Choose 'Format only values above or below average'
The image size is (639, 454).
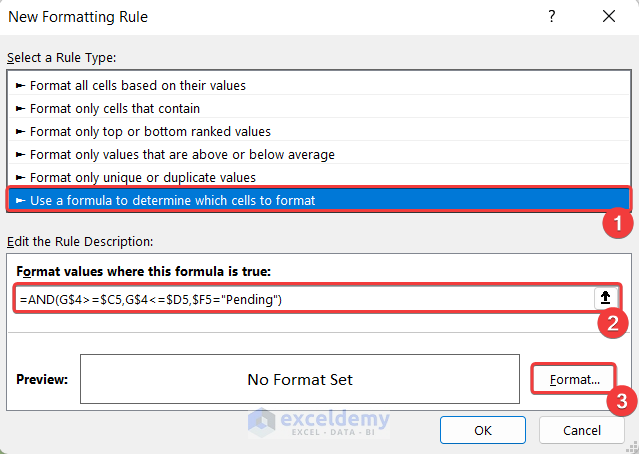pyautogui.click(x=182, y=154)
